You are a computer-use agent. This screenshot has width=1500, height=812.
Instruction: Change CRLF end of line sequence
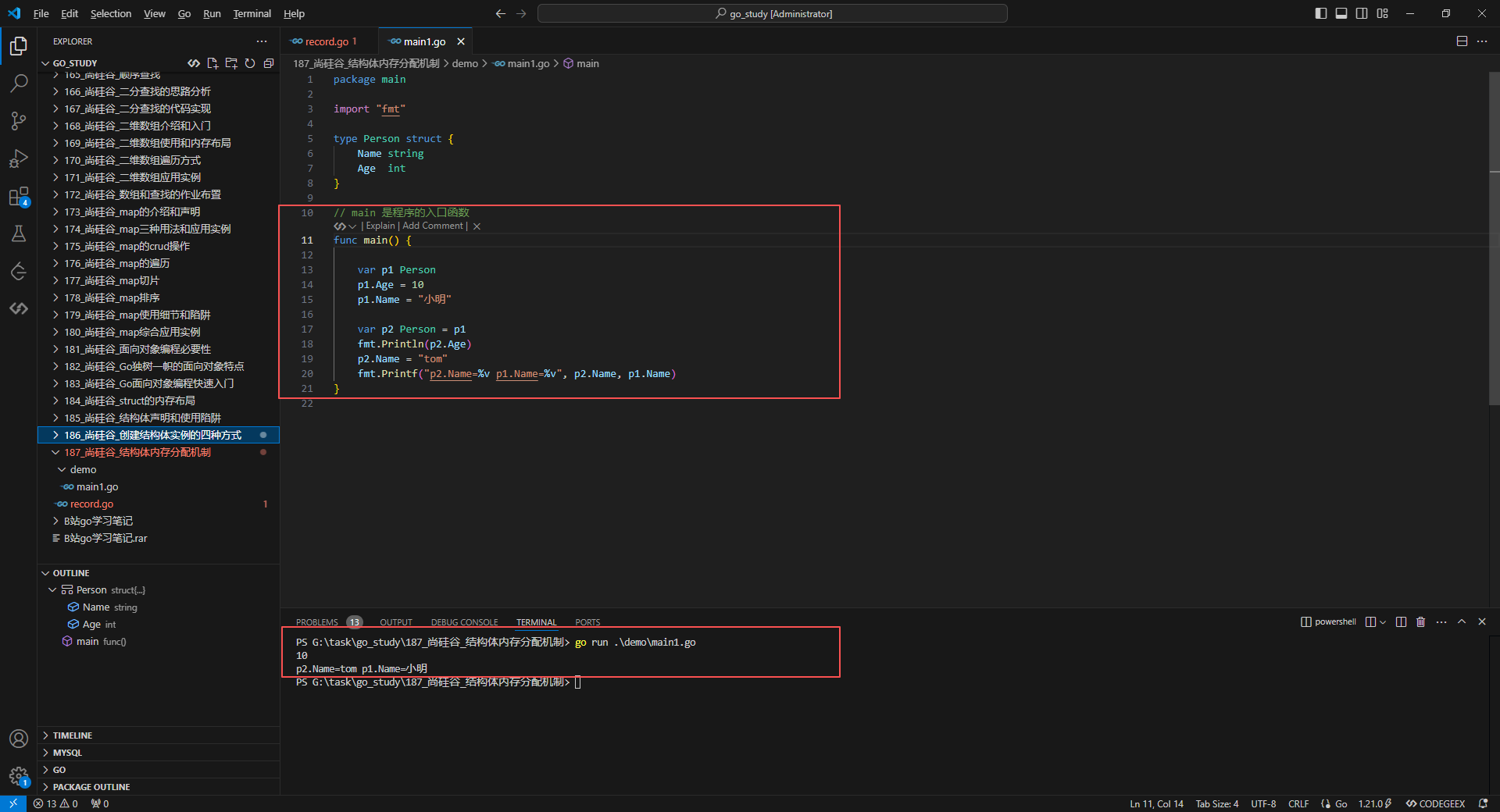pos(1298,803)
